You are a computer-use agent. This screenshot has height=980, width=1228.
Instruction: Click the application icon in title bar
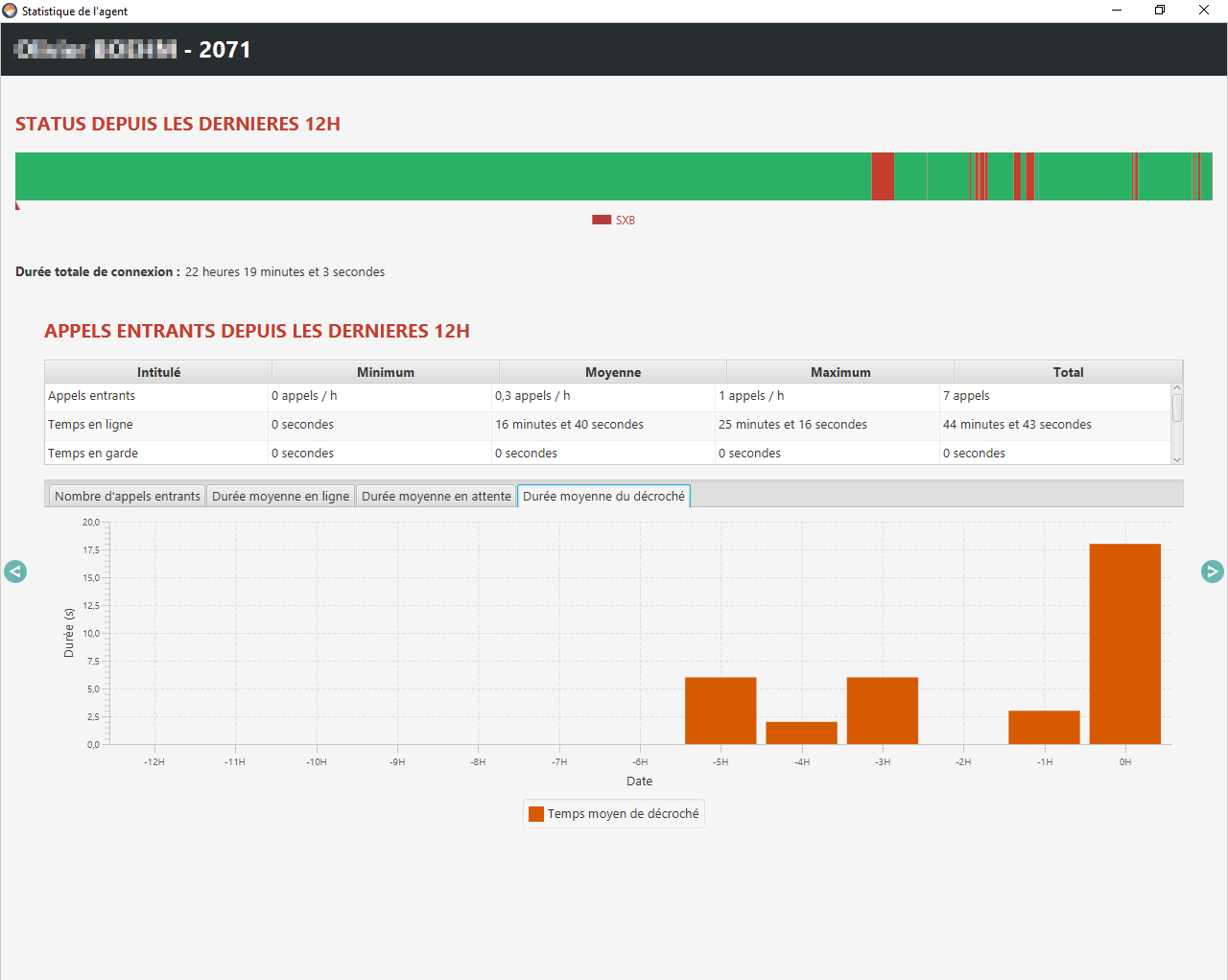coord(10,11)
